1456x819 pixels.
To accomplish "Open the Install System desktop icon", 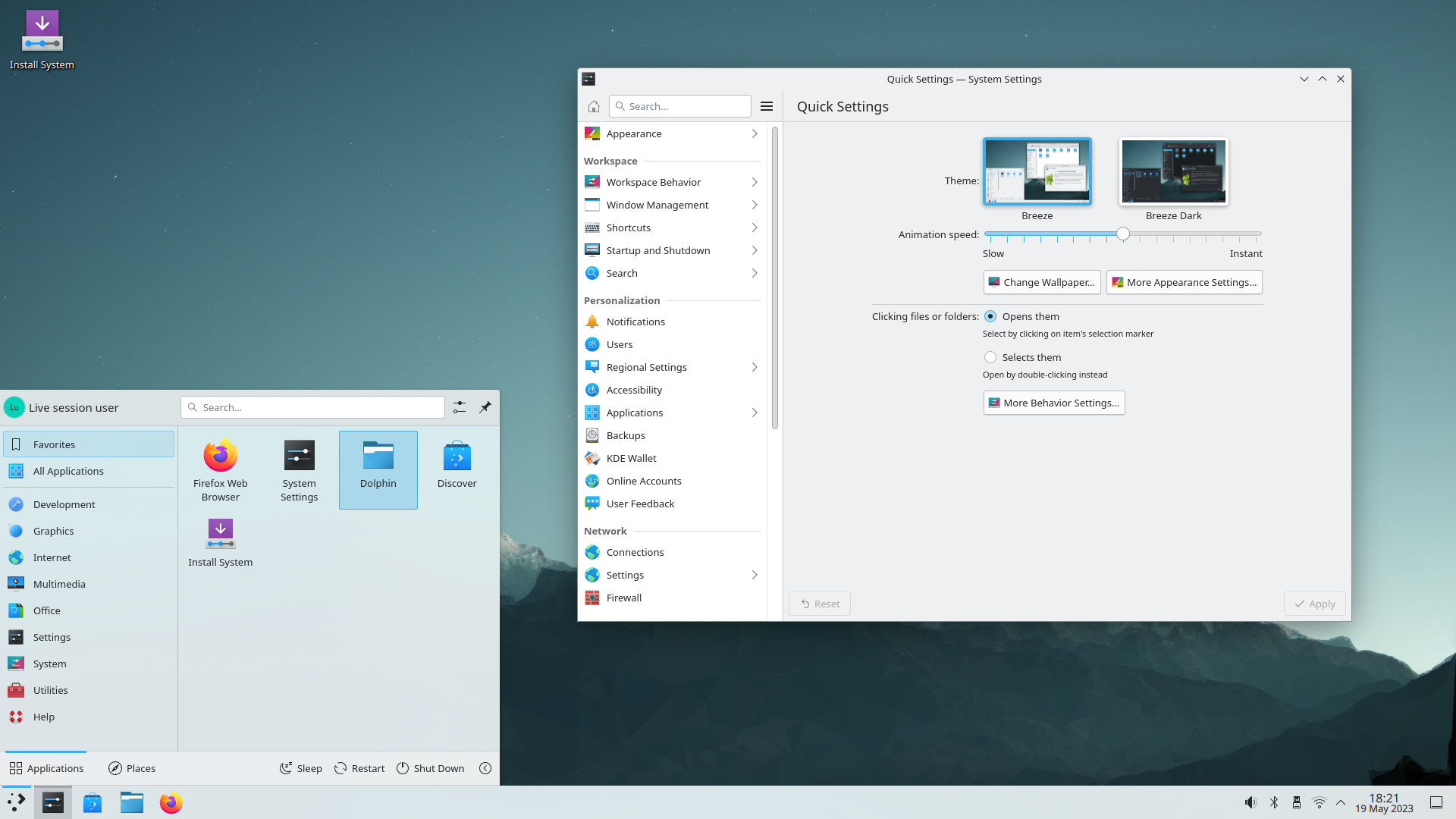I will click(42, 40).
